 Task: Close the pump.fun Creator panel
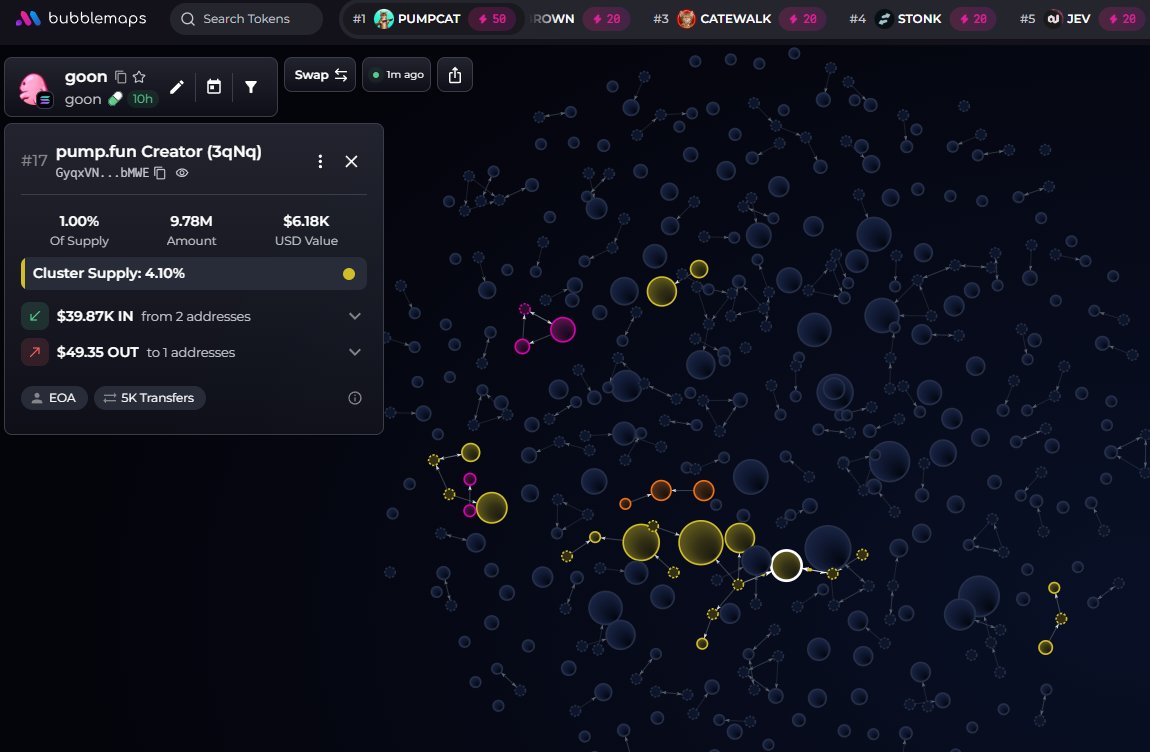pyautogui.click(x=351, y=161)
